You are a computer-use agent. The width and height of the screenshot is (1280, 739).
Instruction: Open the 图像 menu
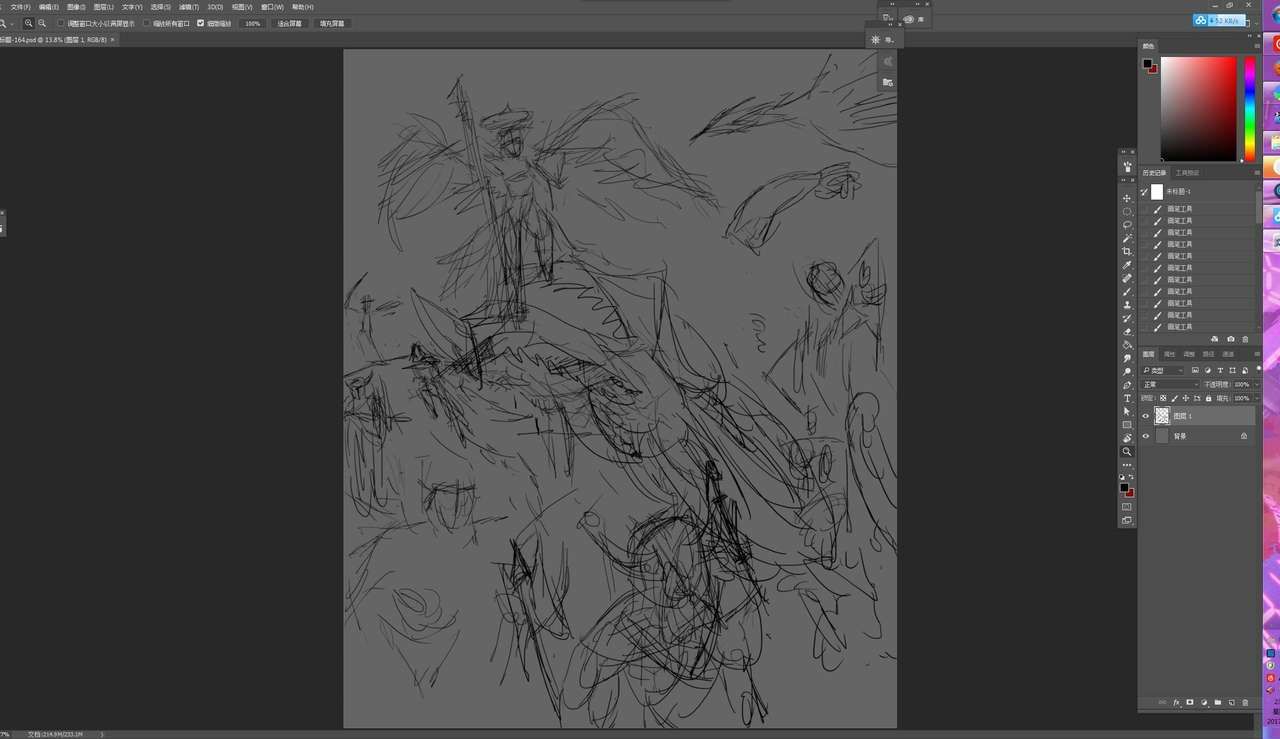coord(76,7)
